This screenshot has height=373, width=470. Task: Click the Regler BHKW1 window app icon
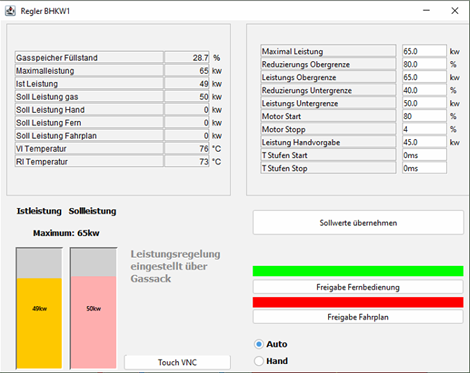coord(10,11)
